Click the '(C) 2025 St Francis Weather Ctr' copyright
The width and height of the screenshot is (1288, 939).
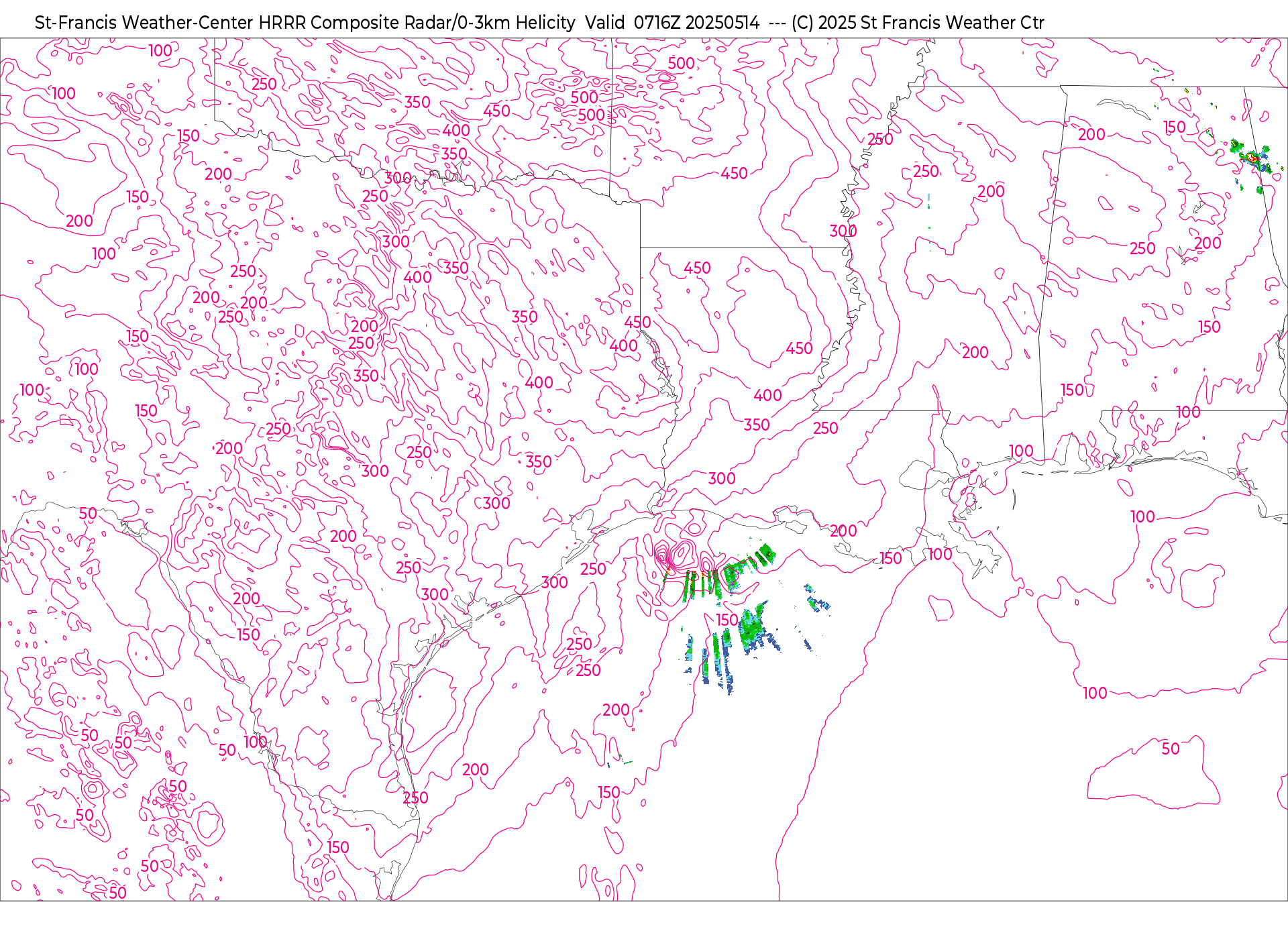coord(918,23)
